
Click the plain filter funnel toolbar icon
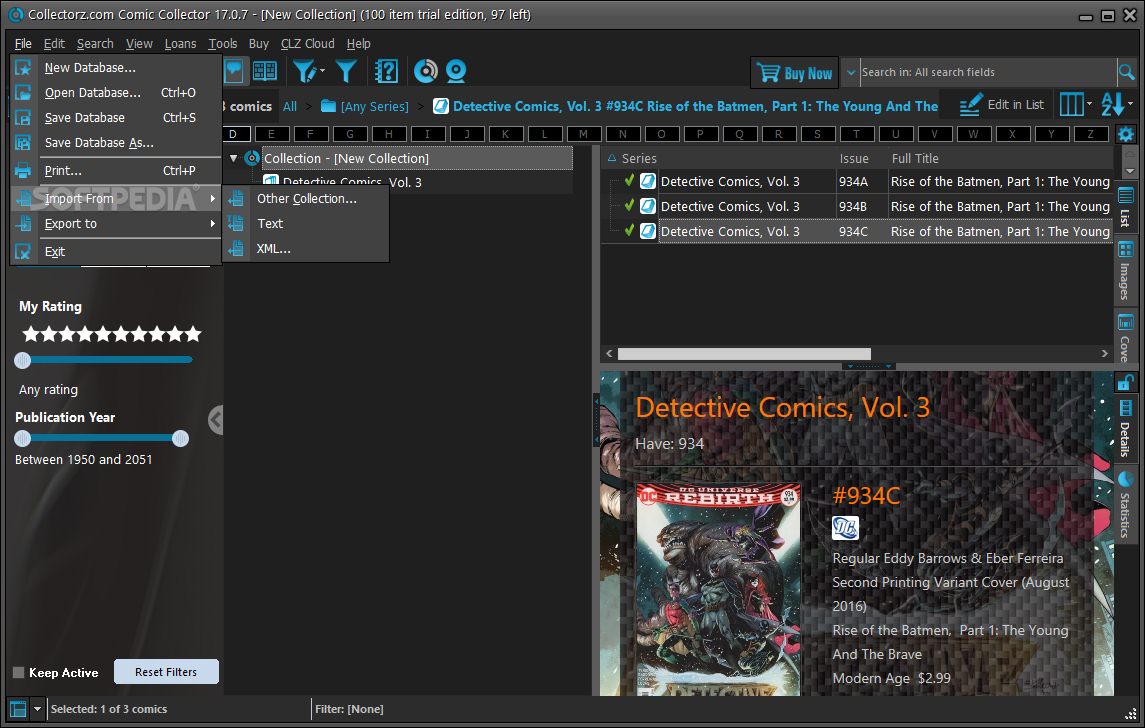[346, 71]
